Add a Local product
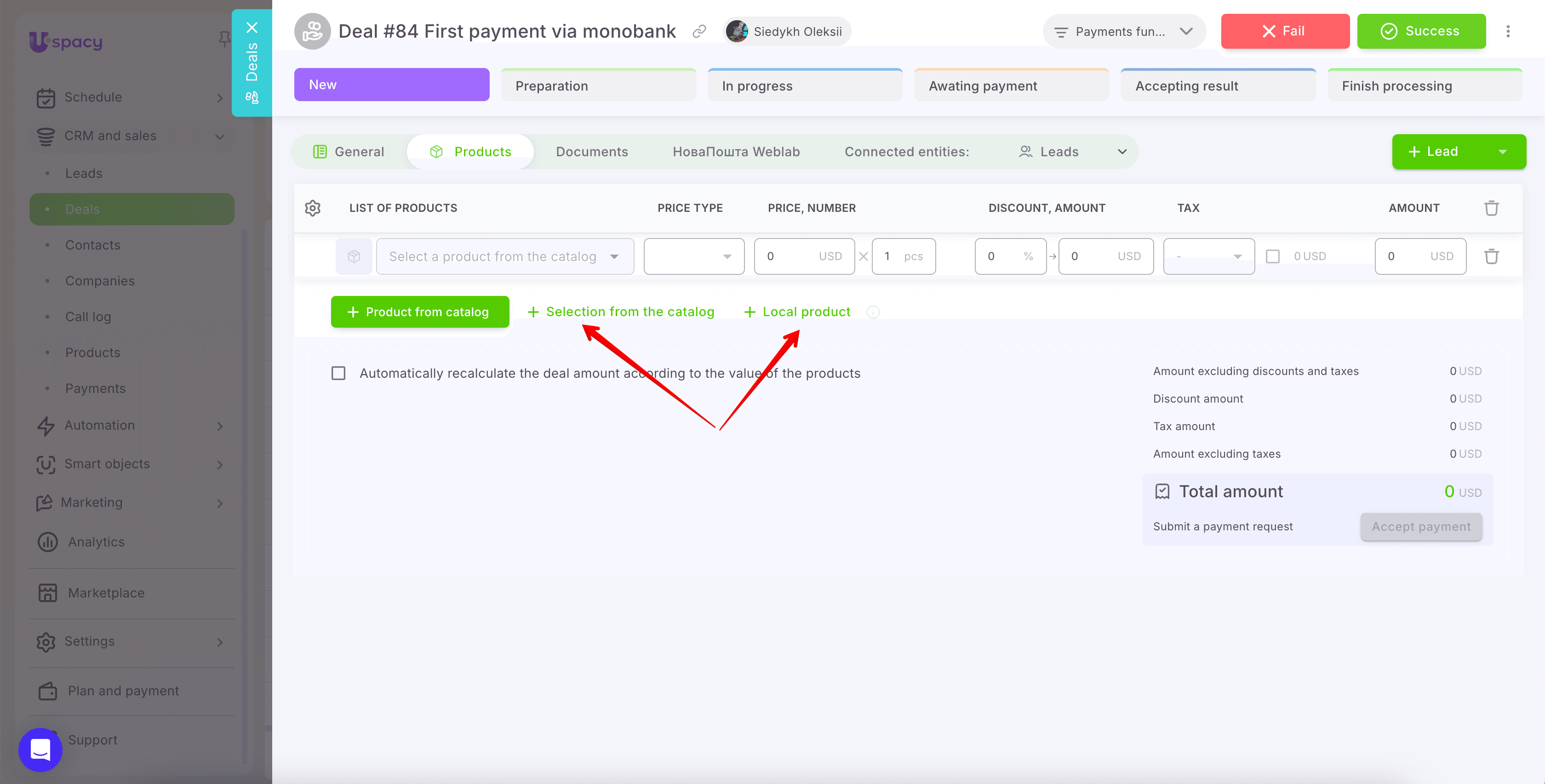The height and width of the screenshot is (784, 1545). tap(798, 312)
